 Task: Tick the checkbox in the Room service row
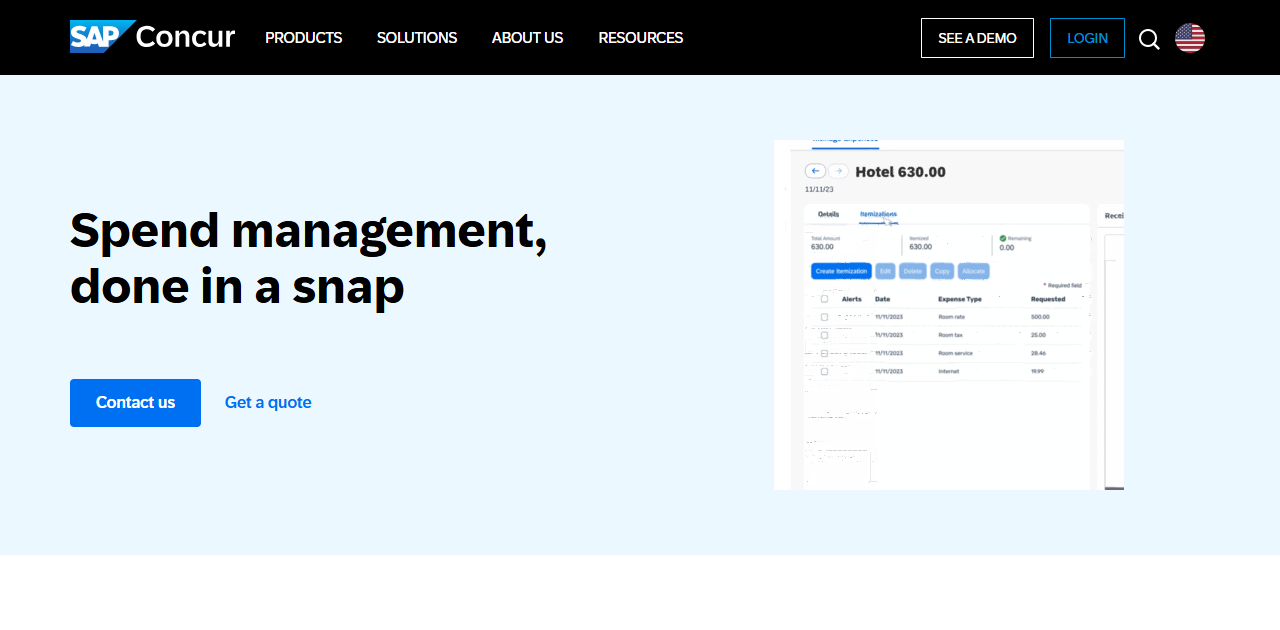coord(824,353)
